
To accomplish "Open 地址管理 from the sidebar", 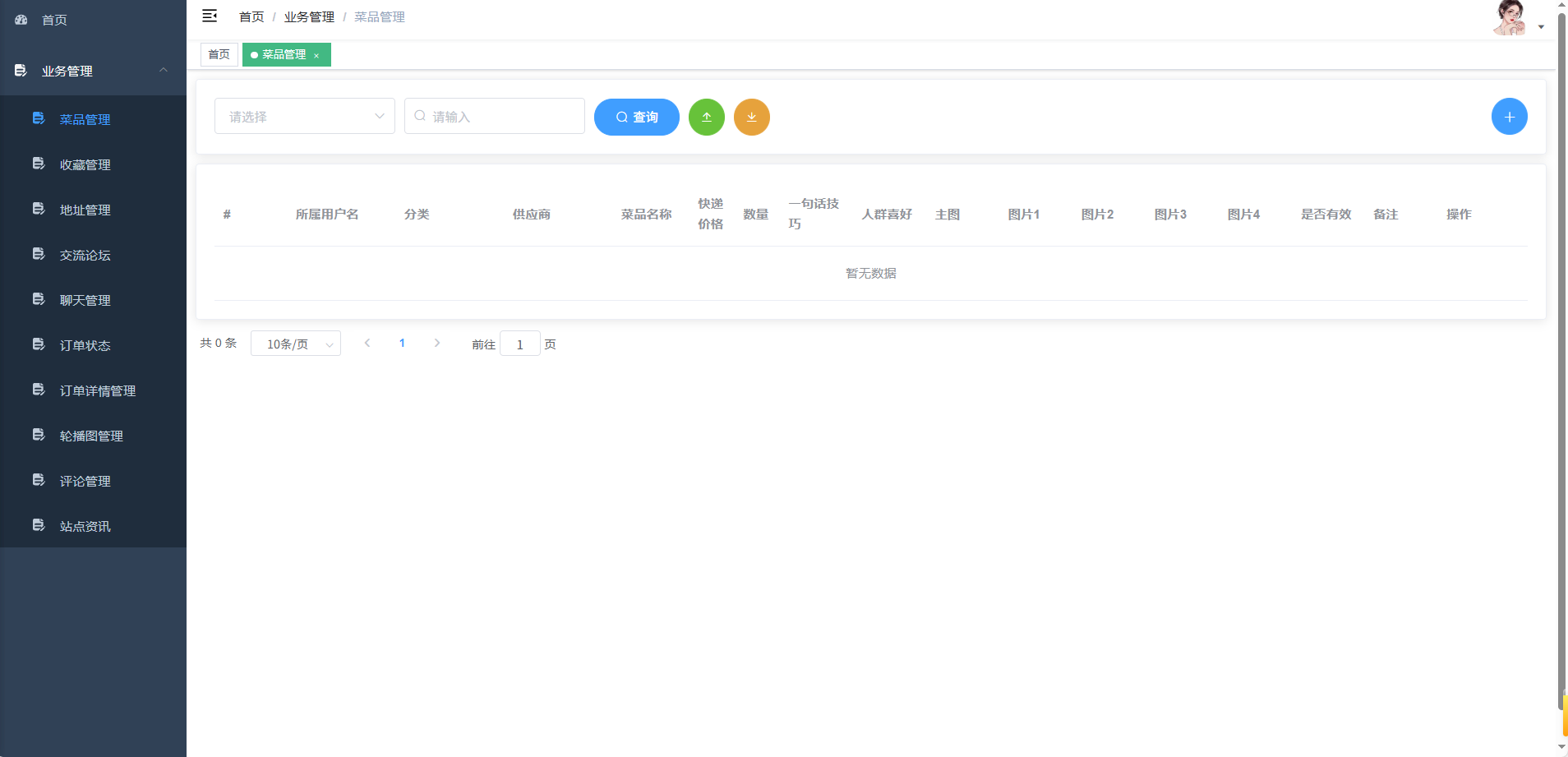I will (x=85, y=210).
